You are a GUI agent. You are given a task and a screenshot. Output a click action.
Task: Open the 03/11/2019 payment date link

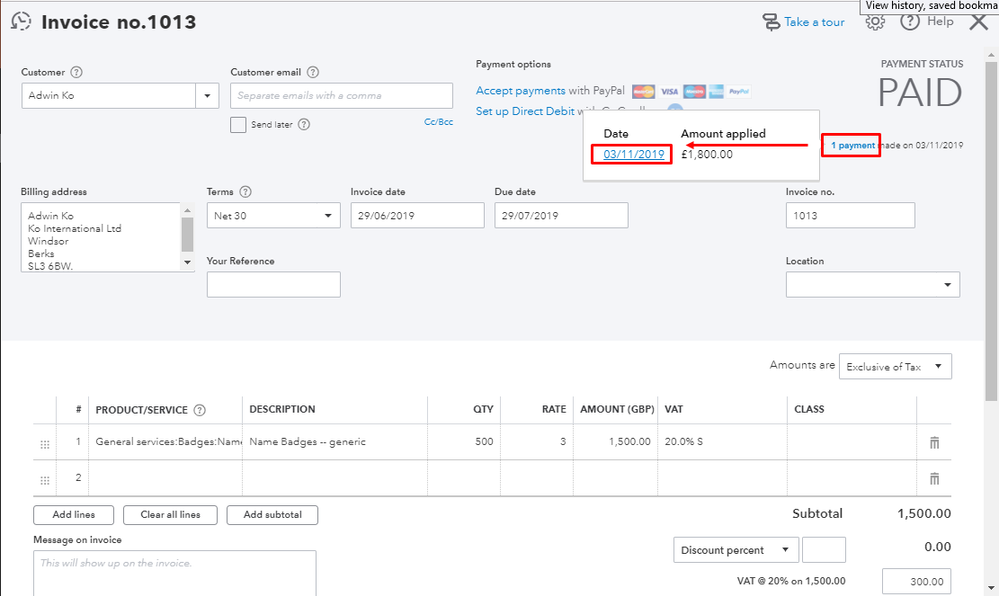(634, 154)
